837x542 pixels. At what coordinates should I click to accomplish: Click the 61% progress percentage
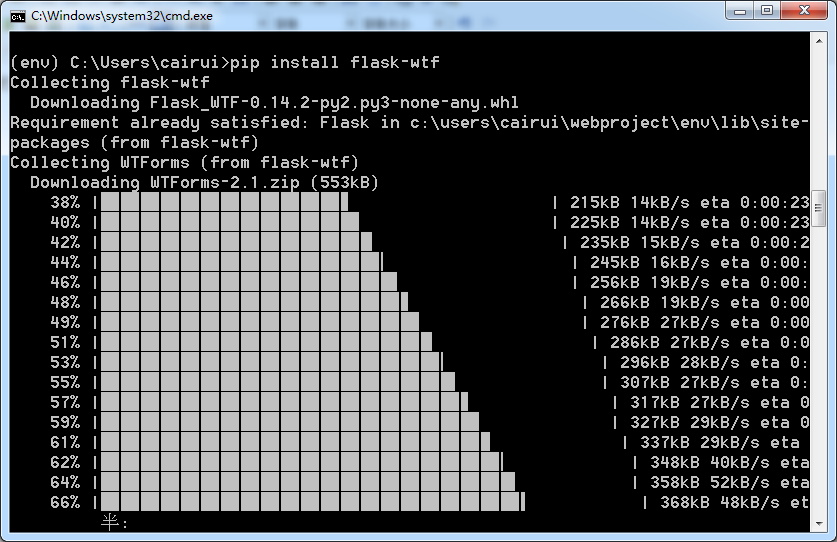(65, 443)
